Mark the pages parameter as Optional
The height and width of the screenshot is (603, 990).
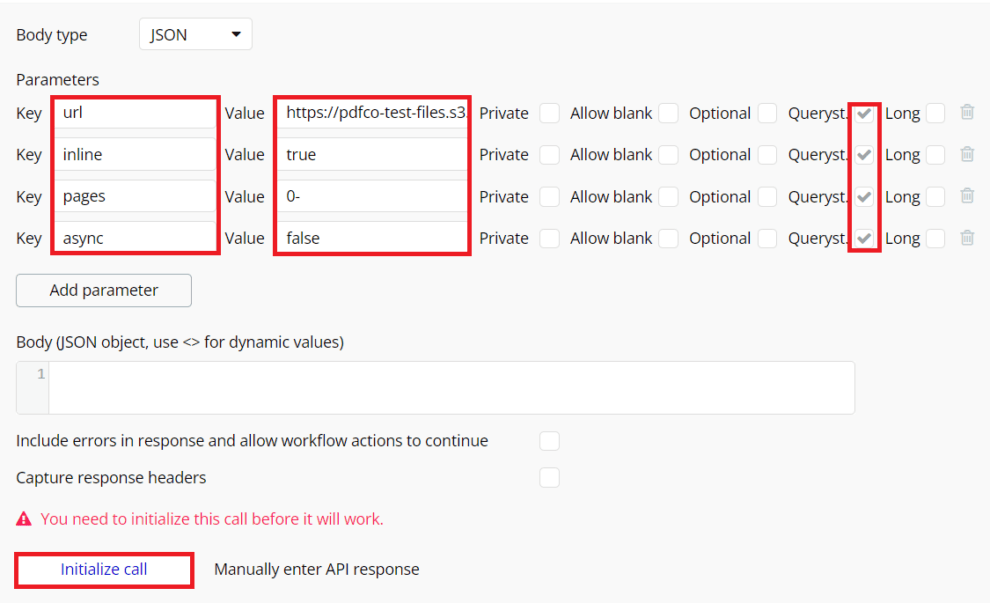click(x=767, y=196)
